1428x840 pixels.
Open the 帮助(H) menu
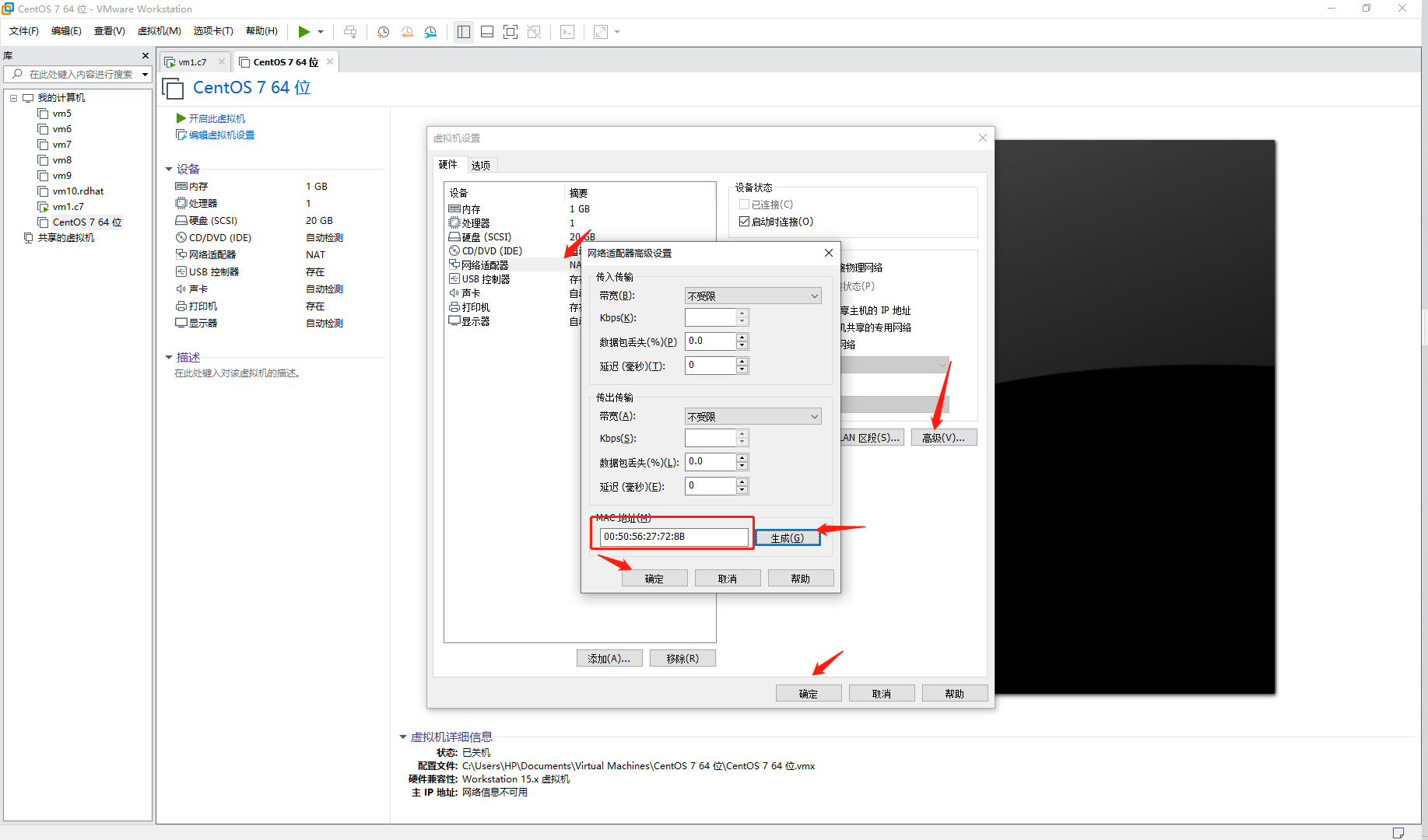click(261, 31)
